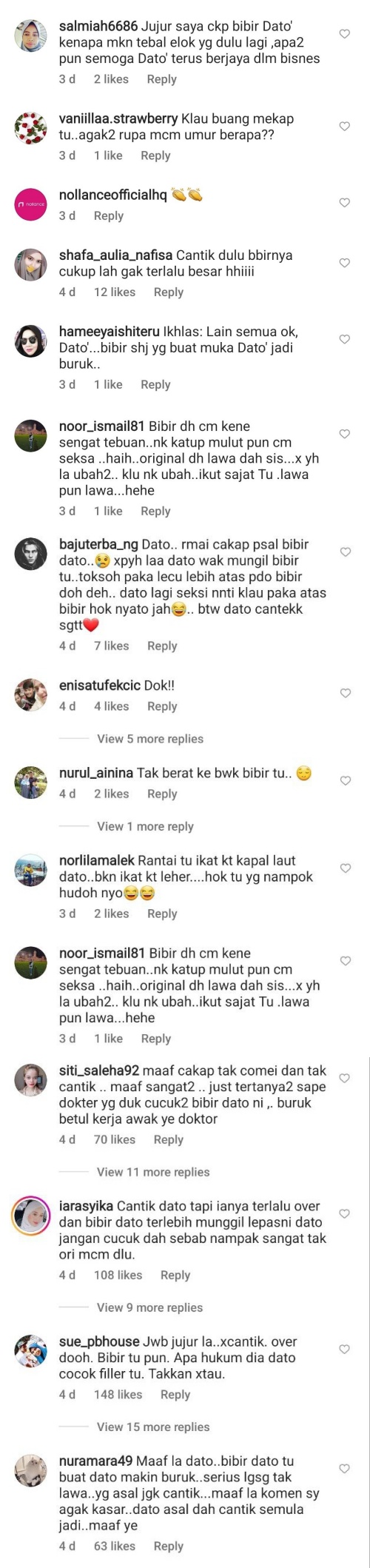370x1568 pixels.
Task: Like hameeyaishiteru's comment
Action: 344,339
